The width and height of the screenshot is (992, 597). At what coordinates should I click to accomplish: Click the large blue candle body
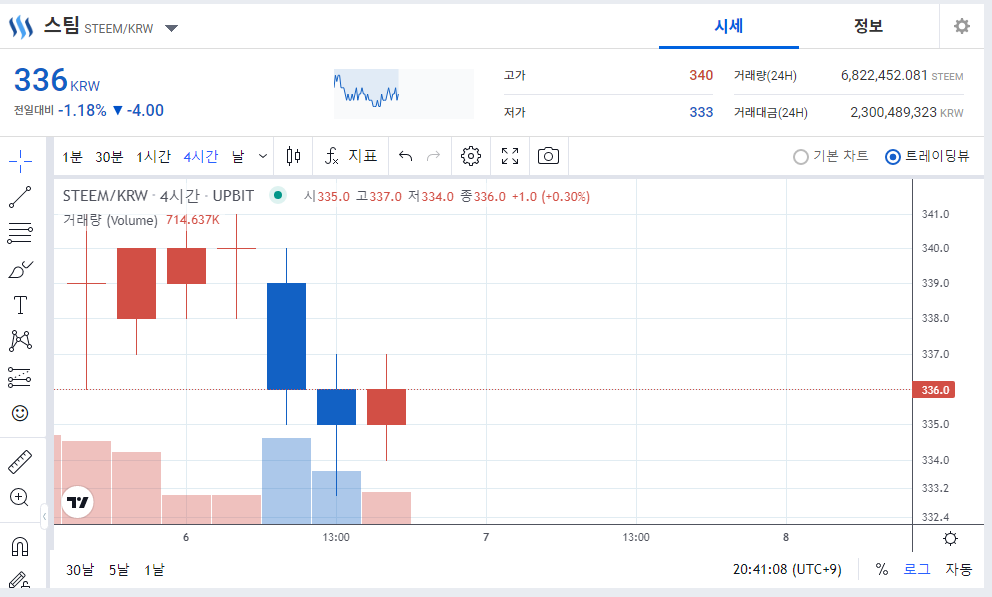(x=287, y=336)
